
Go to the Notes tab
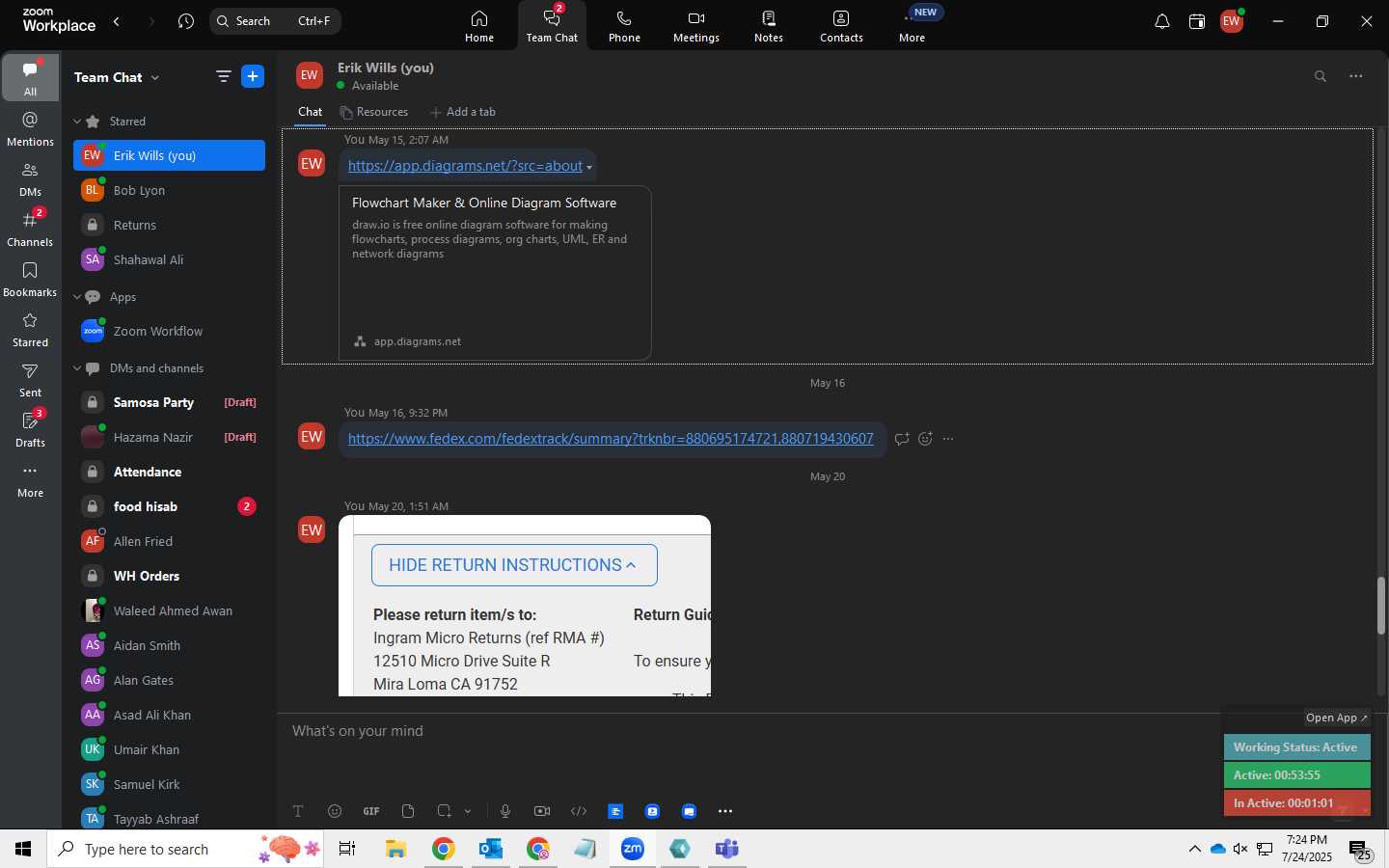coord(769,26)
